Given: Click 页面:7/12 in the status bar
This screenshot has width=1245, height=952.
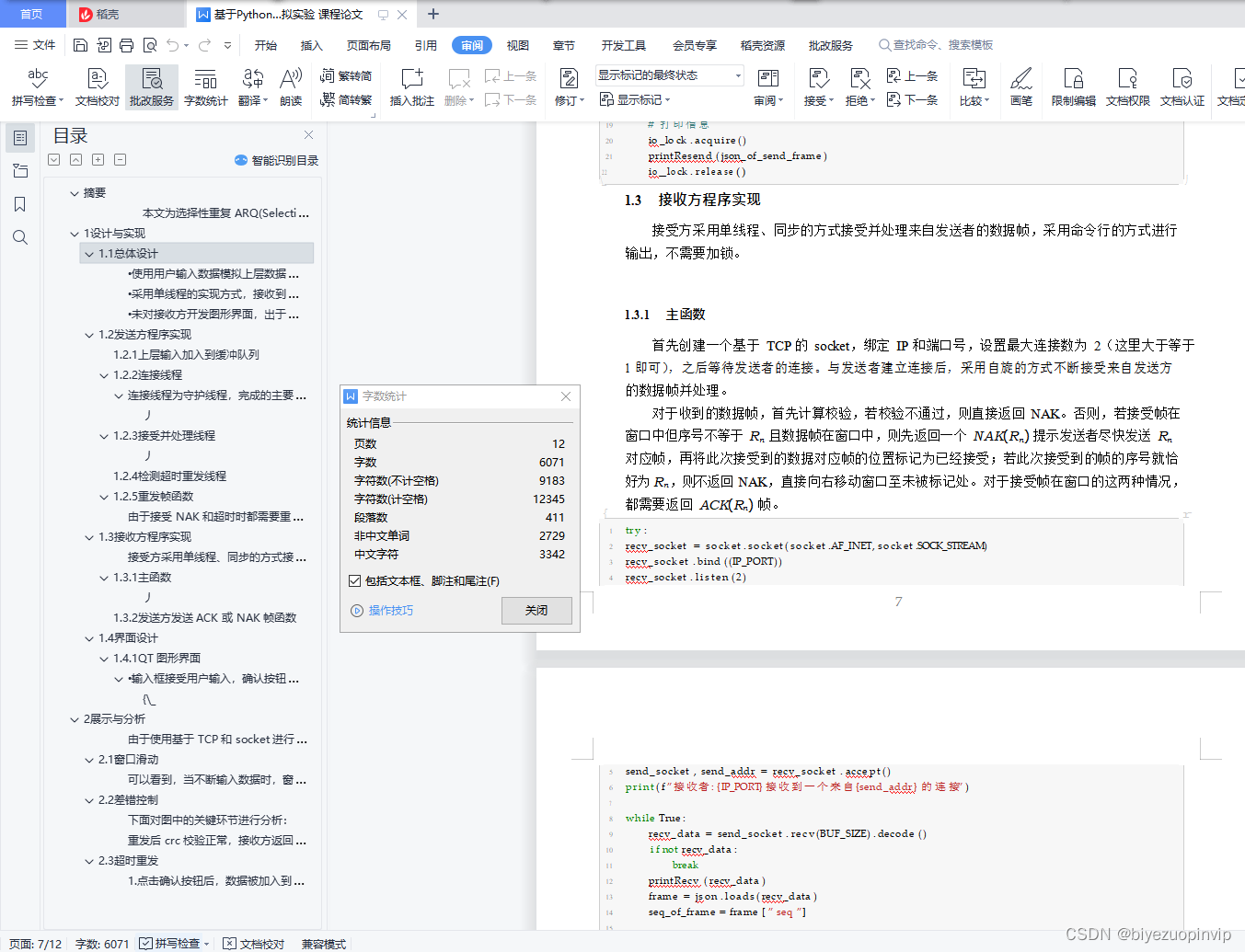Looking at the screenshot, I should (x=34, y=944).
